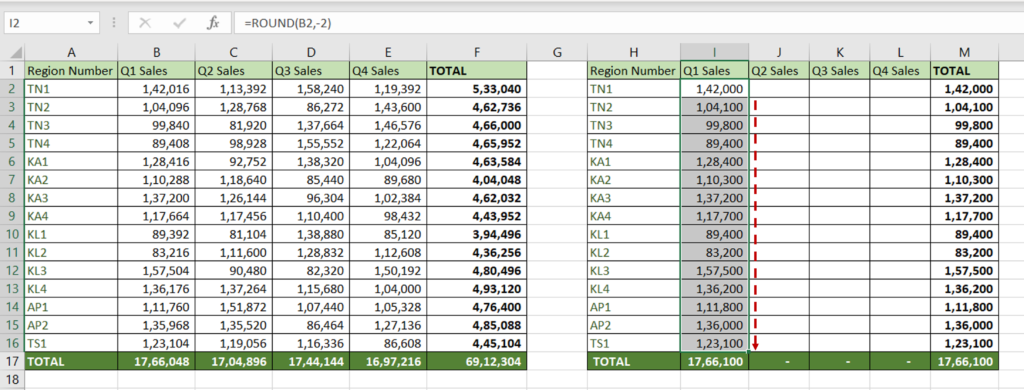The width and height of the screenshot is (1024, 390).
Task: Click cell I17 with total 17,66,100
Action: click(714, 361)
